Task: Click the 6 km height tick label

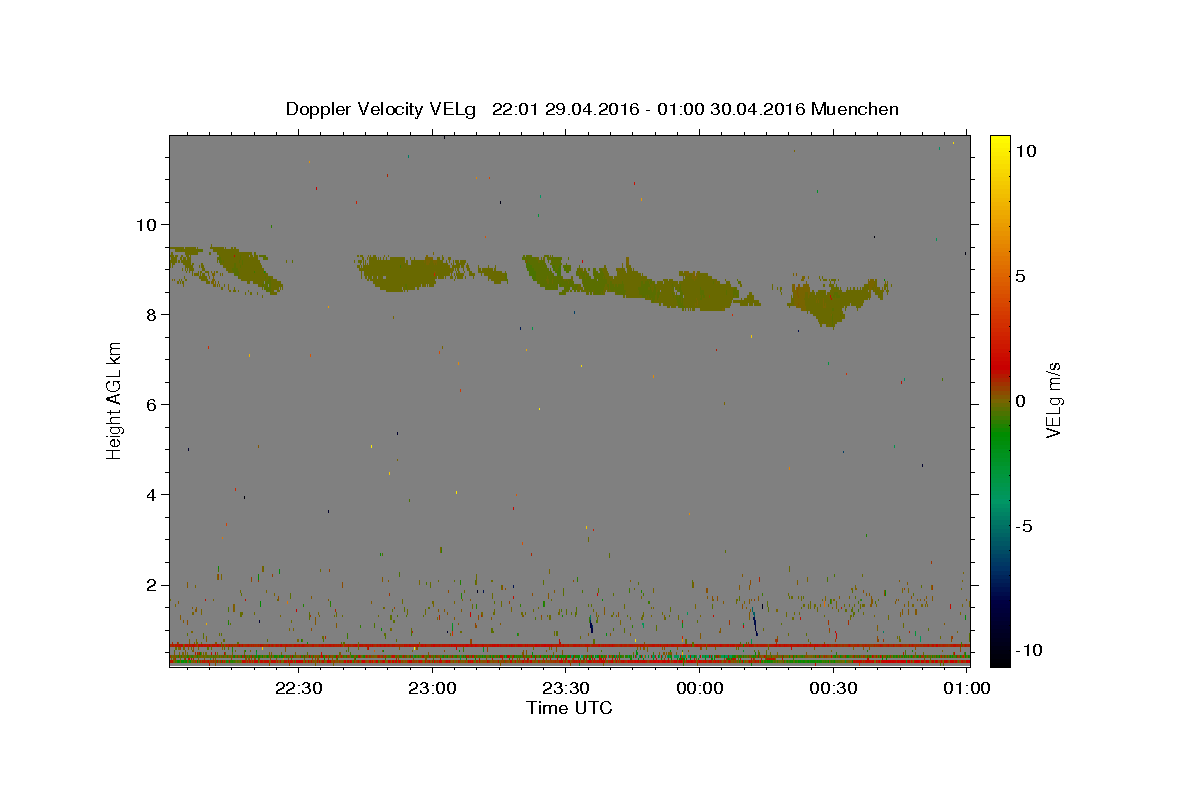Action: (x=150, y=404)
